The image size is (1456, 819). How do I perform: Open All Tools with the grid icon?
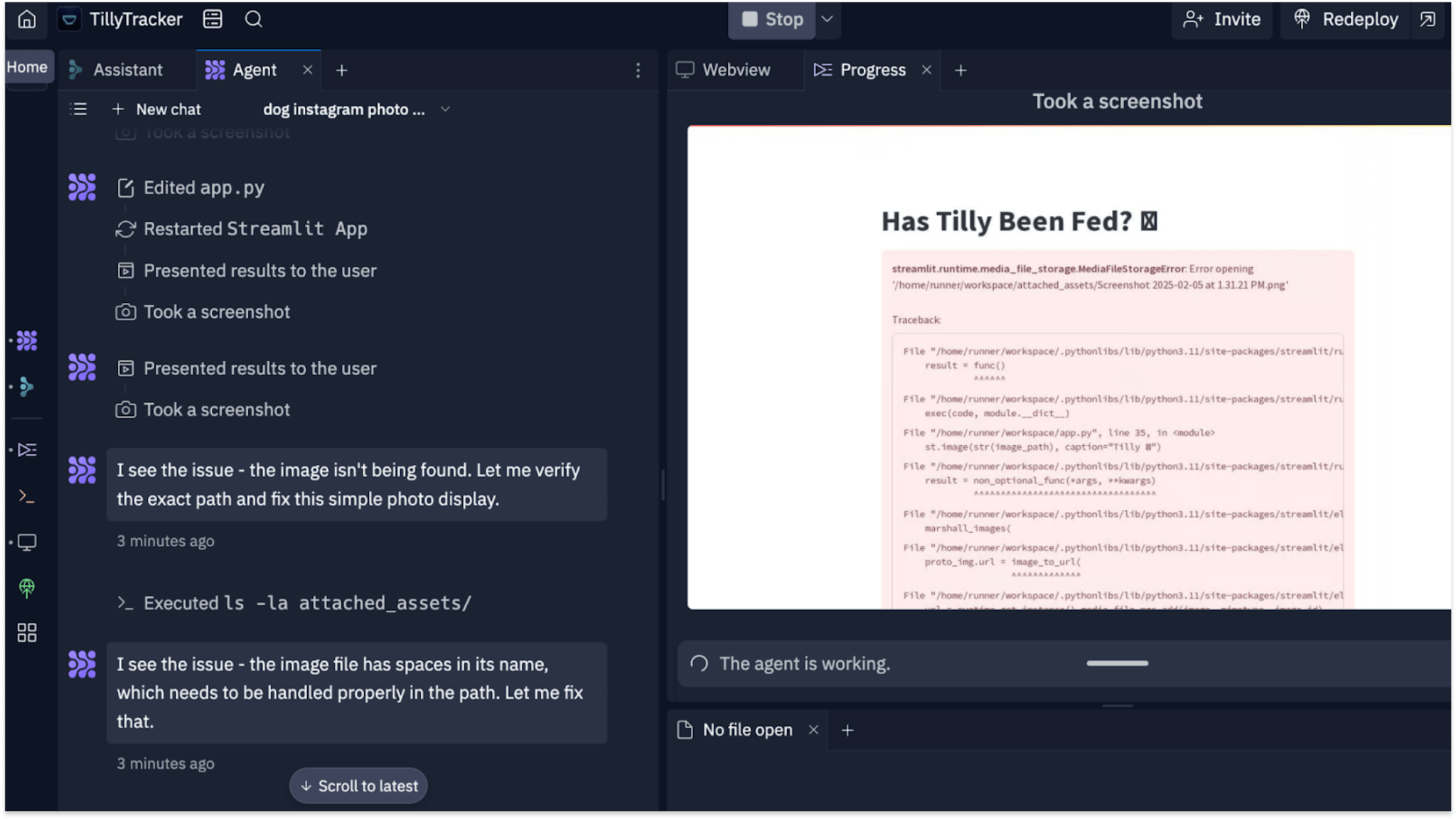tap(26, 632)
